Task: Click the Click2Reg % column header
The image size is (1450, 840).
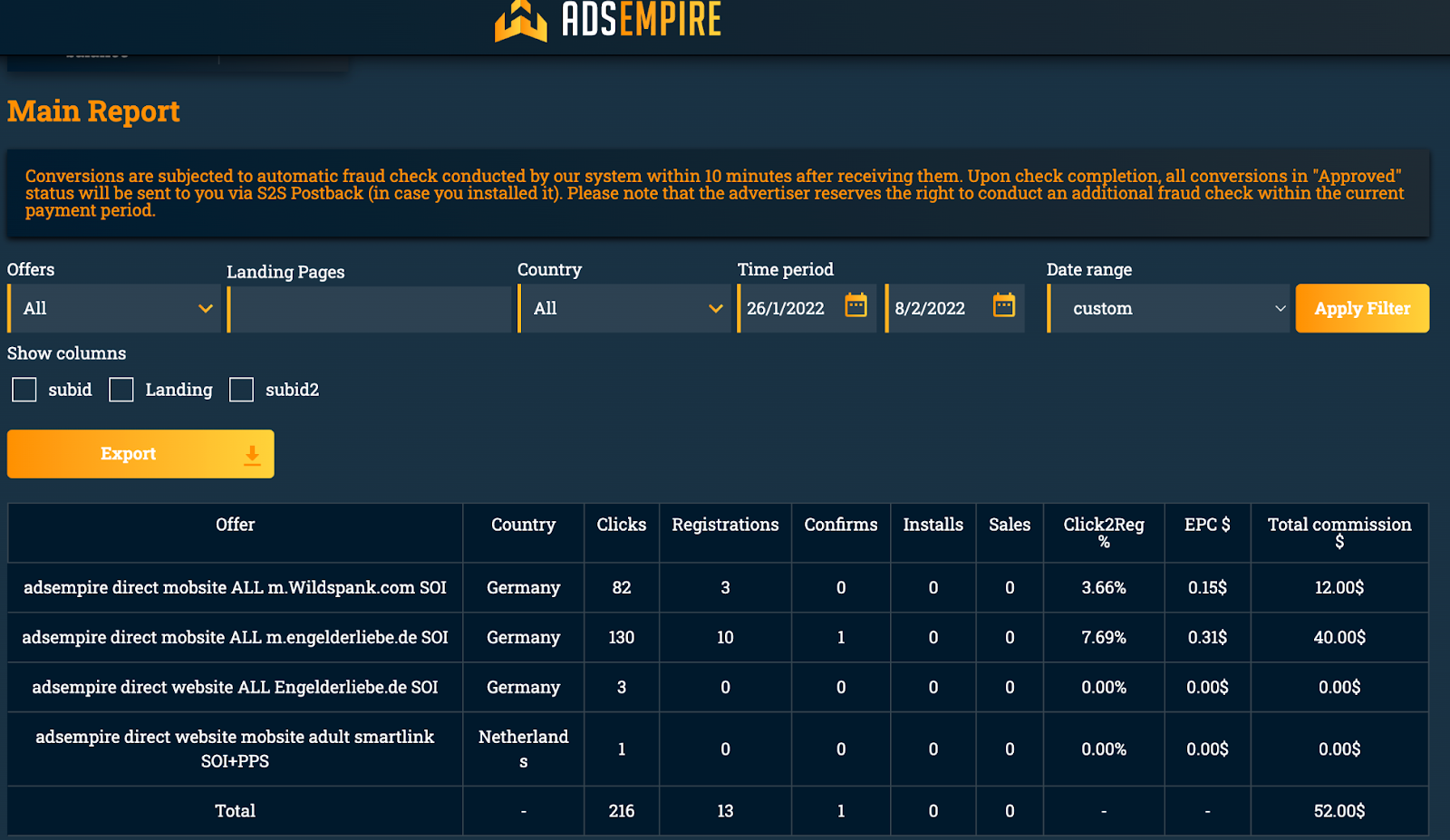Action: click(x=1104, y=533)
